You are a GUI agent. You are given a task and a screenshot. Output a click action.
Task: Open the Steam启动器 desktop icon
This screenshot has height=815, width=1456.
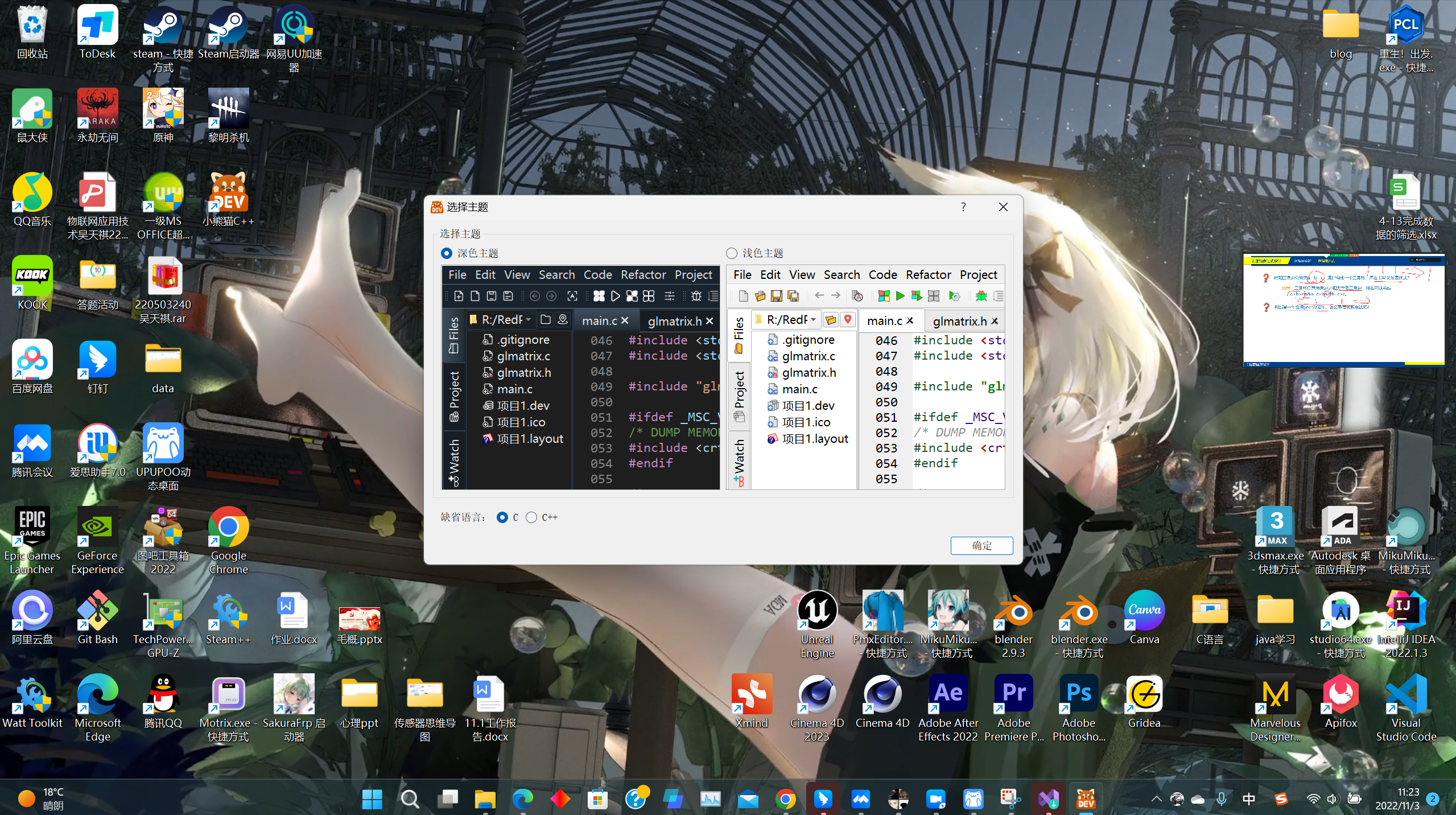228,33
